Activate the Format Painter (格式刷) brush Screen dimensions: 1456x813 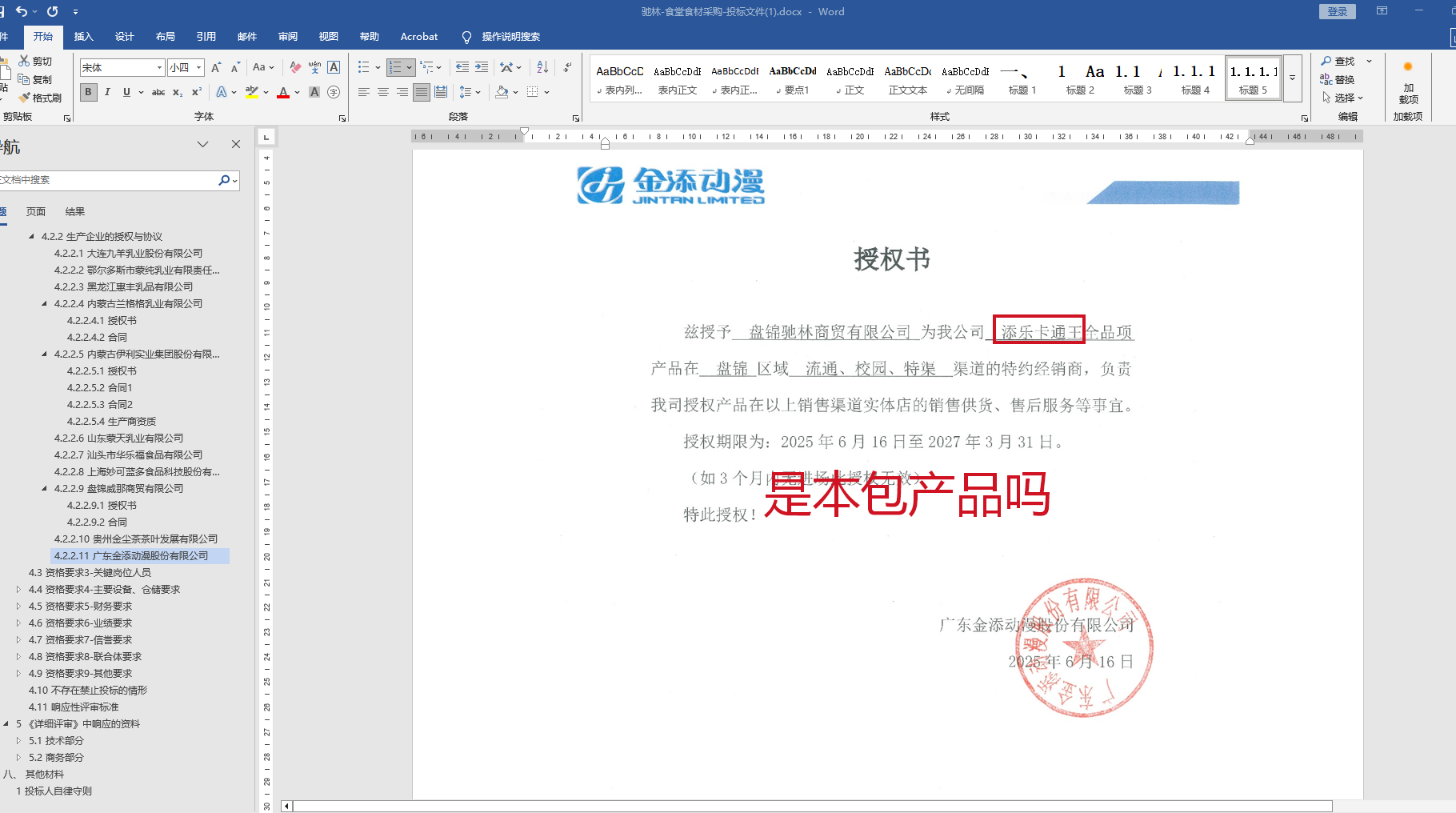click(24, 98)
